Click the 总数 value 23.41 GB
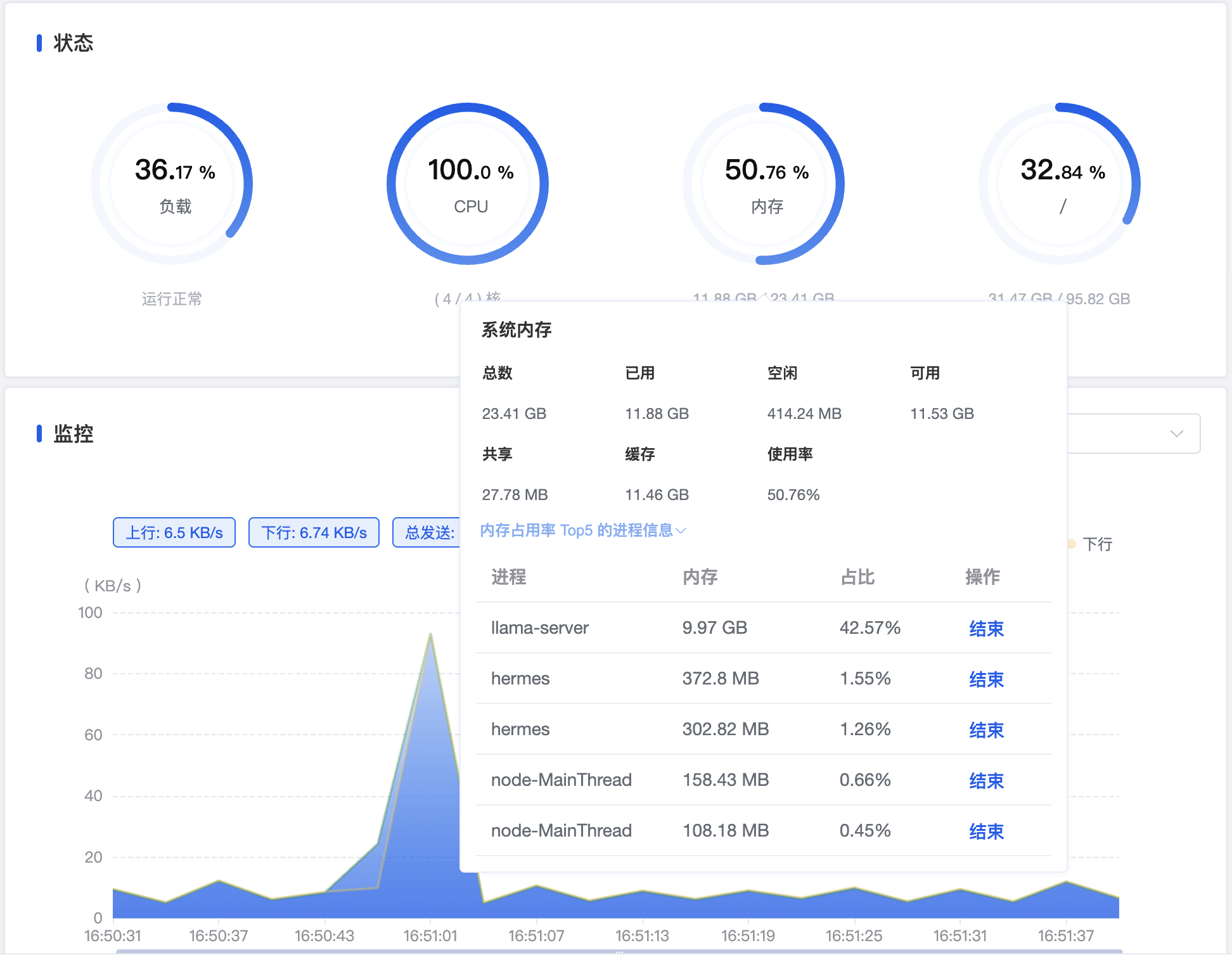 514,413
